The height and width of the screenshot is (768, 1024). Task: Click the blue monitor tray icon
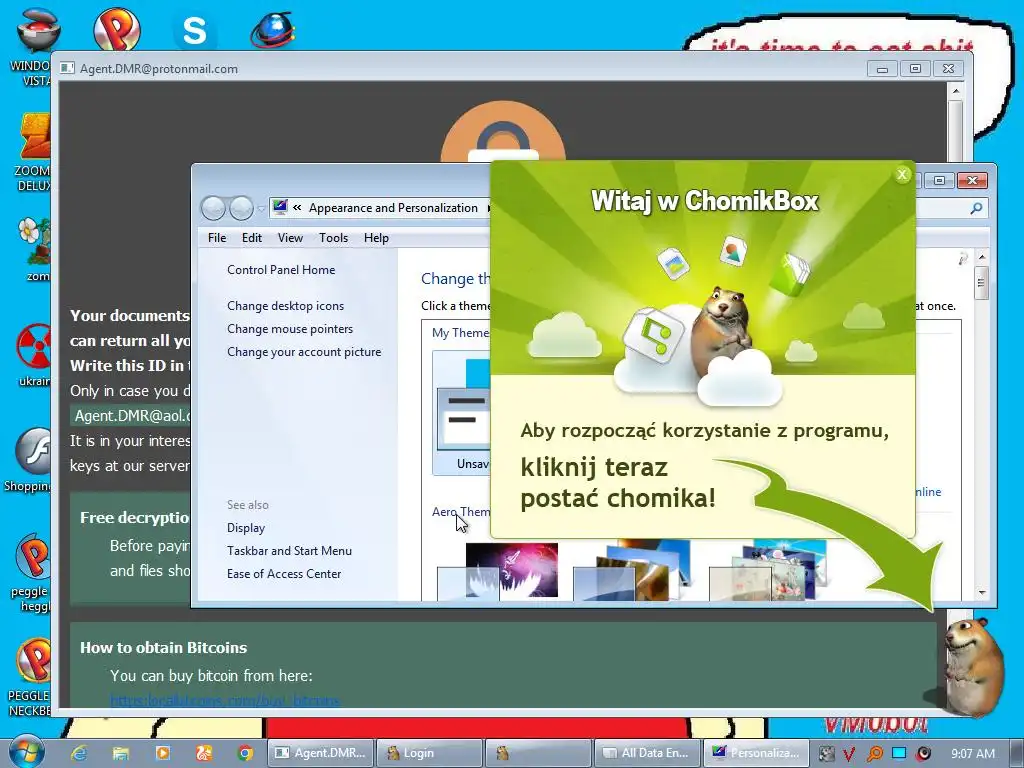tap(899, 753)
